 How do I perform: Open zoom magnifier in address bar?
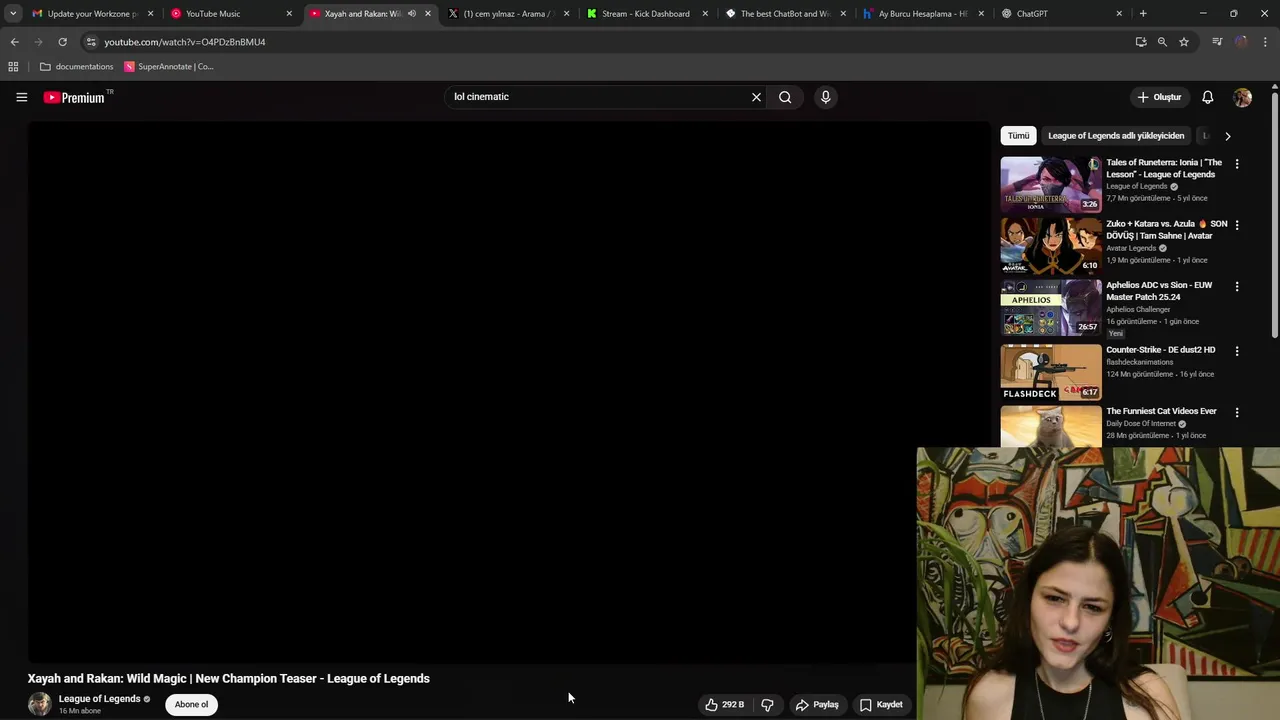point(1162,42)
